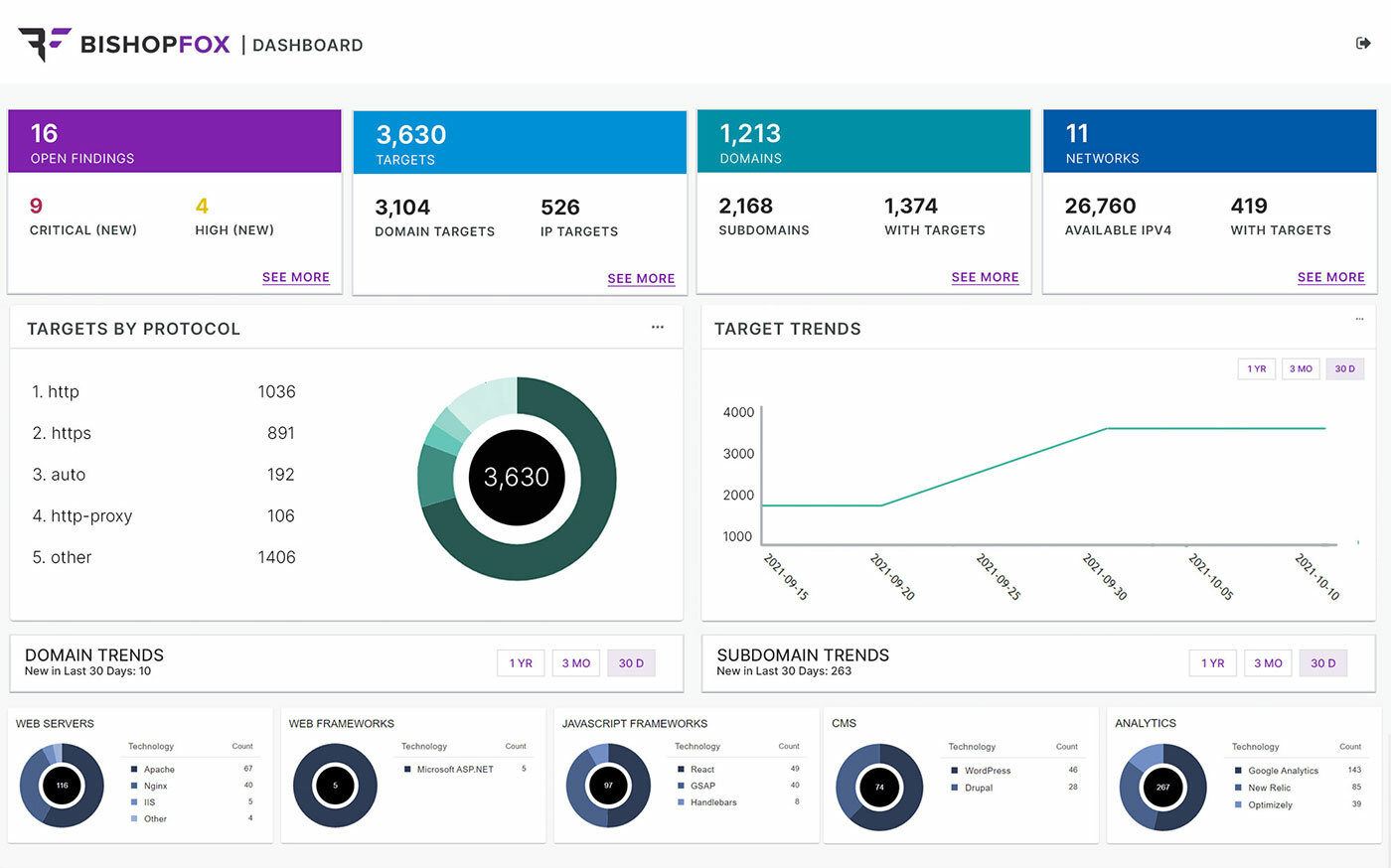The width and height of the screenshot is (1391, 868).
Task: Click the logout icon in the header
Action: click(x=1363, y=43)
